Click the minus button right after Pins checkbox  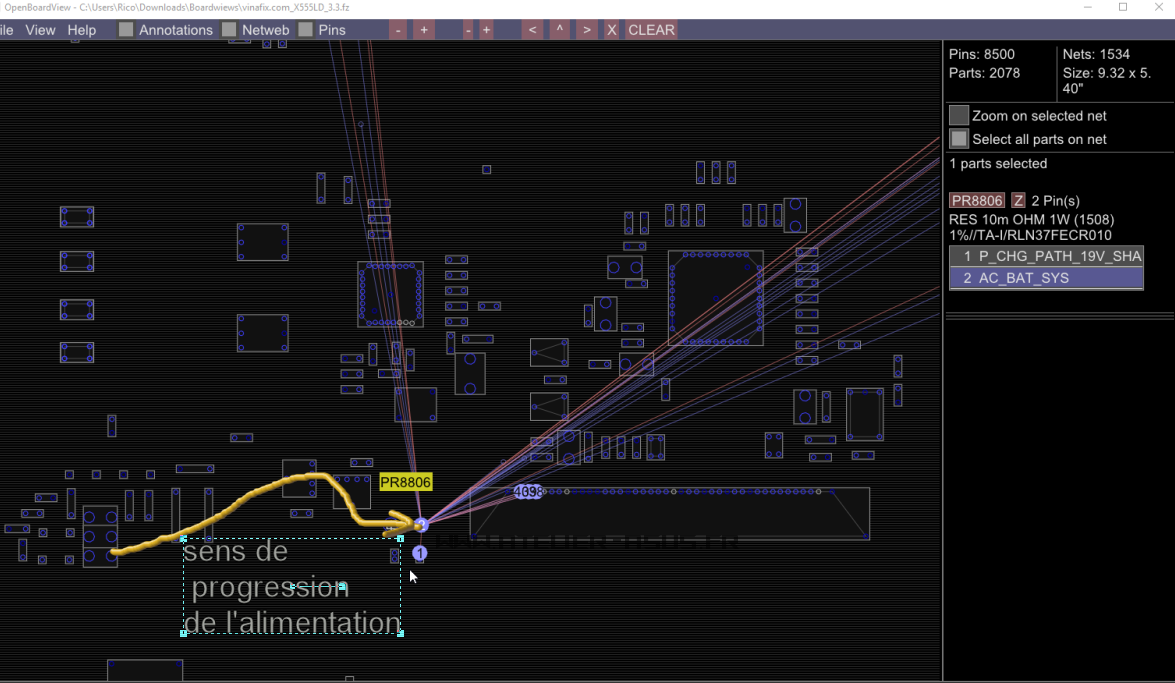click(x=398, y=30)
